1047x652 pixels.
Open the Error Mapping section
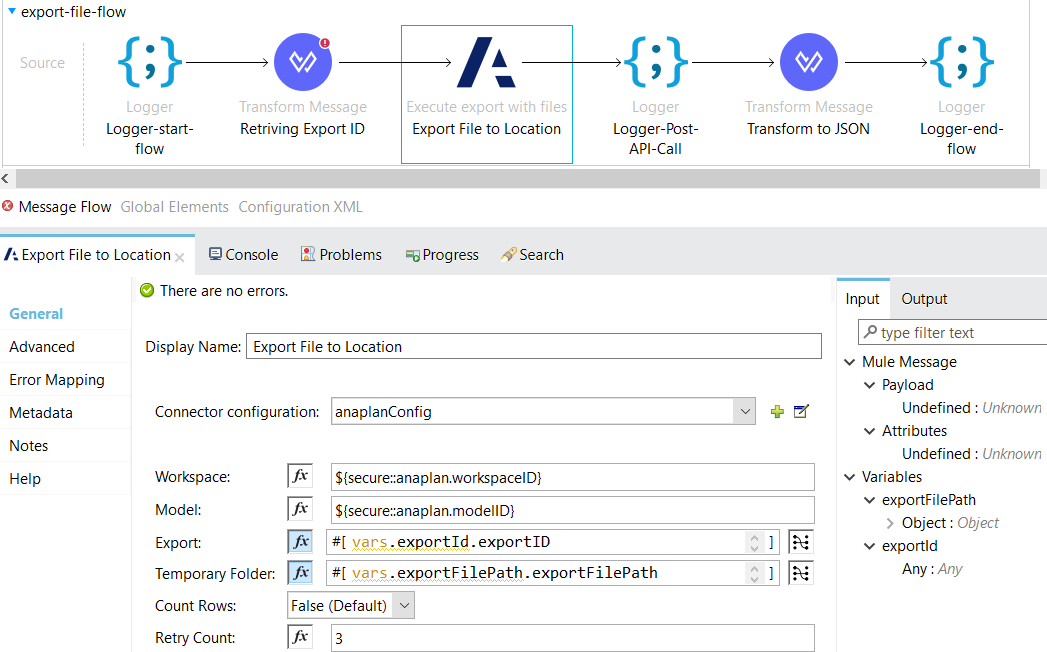(57, 379)
